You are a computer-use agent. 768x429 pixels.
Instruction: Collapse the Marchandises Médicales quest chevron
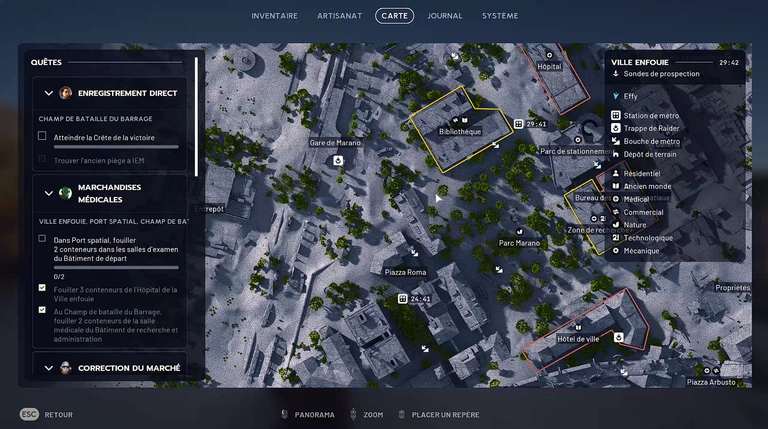pos(48,193)
